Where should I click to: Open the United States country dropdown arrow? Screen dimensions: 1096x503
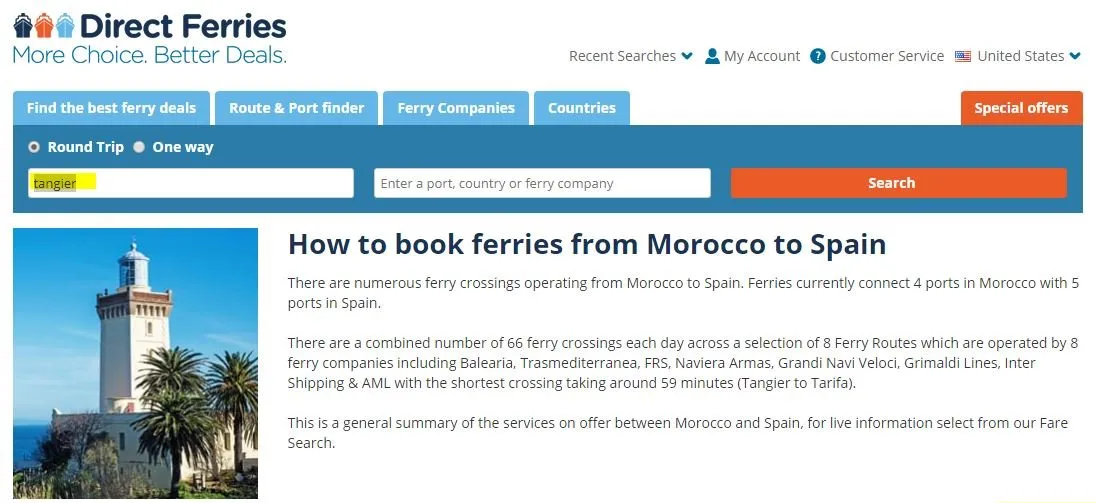point(1075,56)
